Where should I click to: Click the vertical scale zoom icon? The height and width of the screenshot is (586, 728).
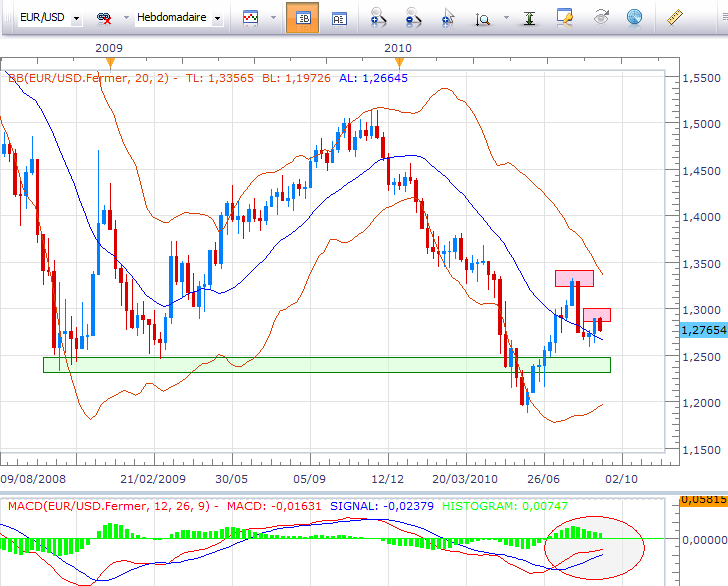(484, 18)
